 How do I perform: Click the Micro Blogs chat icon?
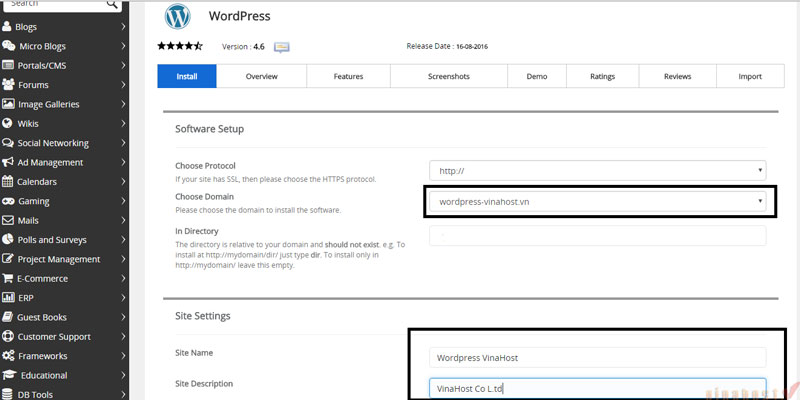8,46
